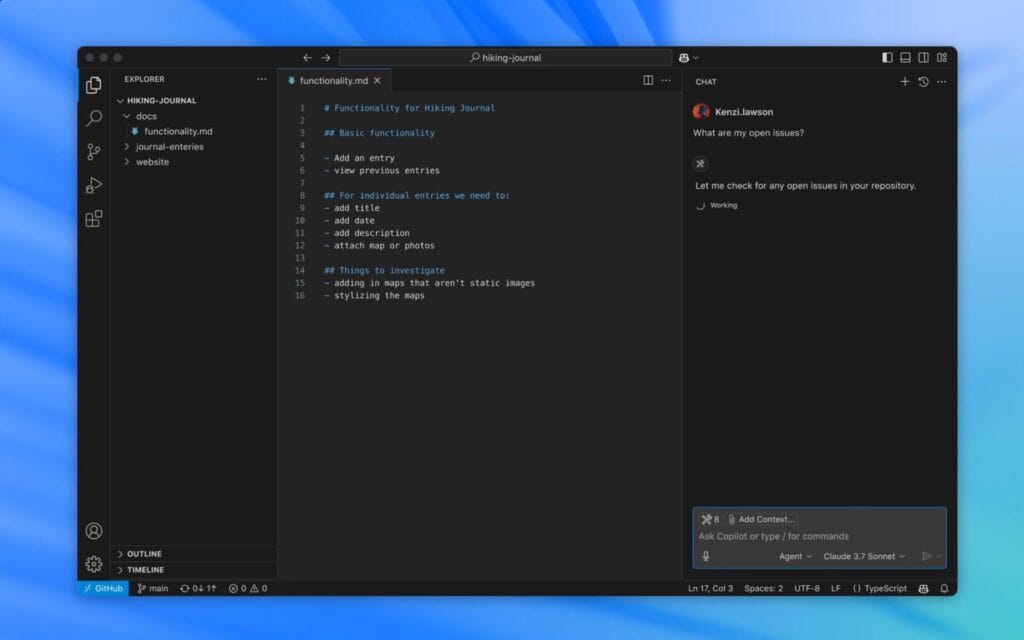Toggle the secondary side bar layout icon
Screen dimensions: 1024x640
[923, 57]
